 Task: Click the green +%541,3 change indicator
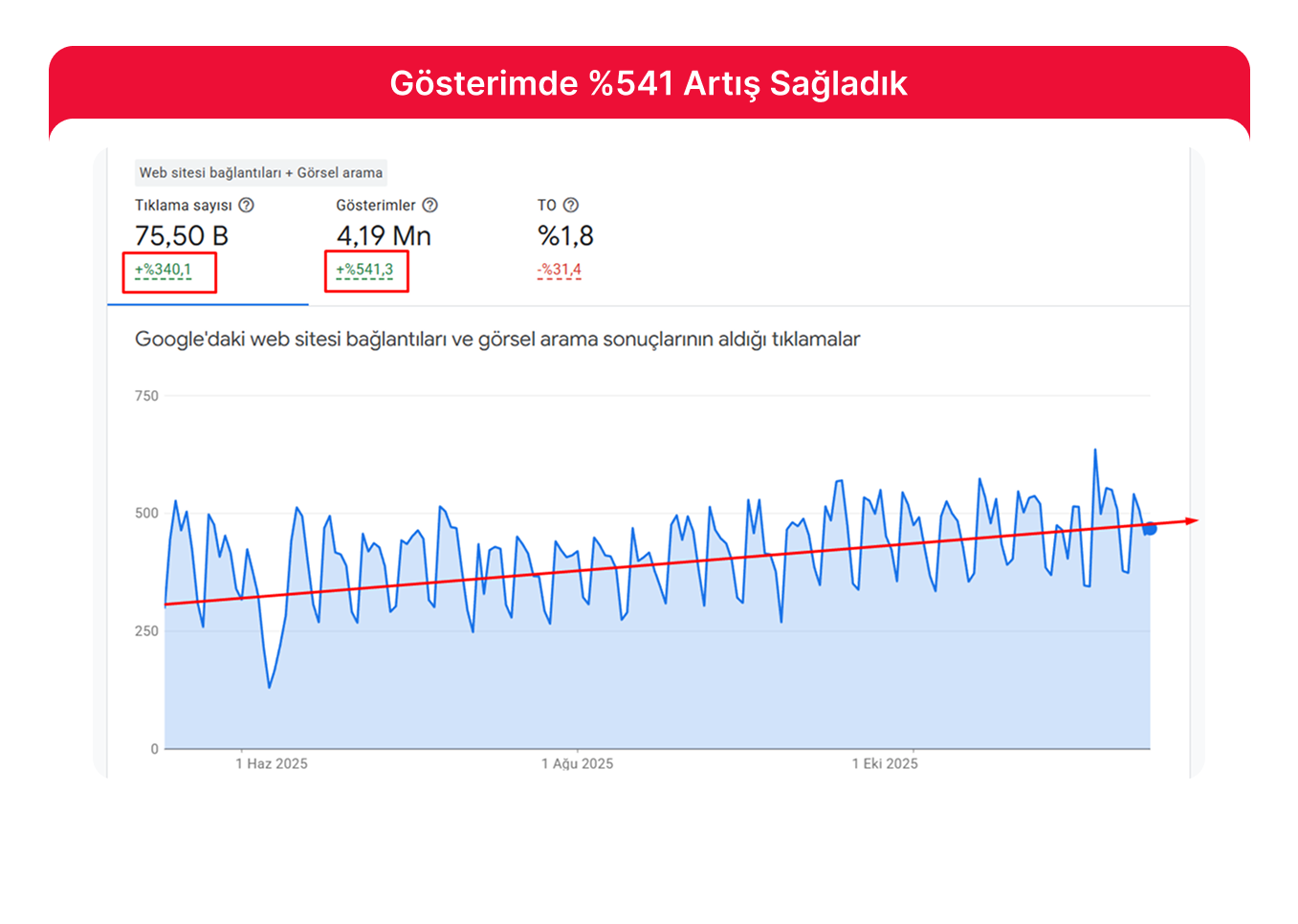[x=366, y=271]
